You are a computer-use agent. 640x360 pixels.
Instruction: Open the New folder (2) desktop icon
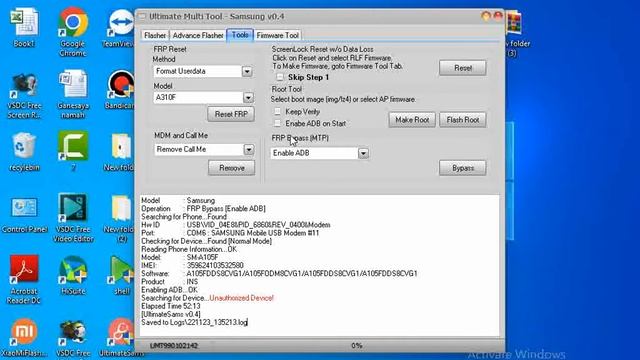tap(121, 218)
